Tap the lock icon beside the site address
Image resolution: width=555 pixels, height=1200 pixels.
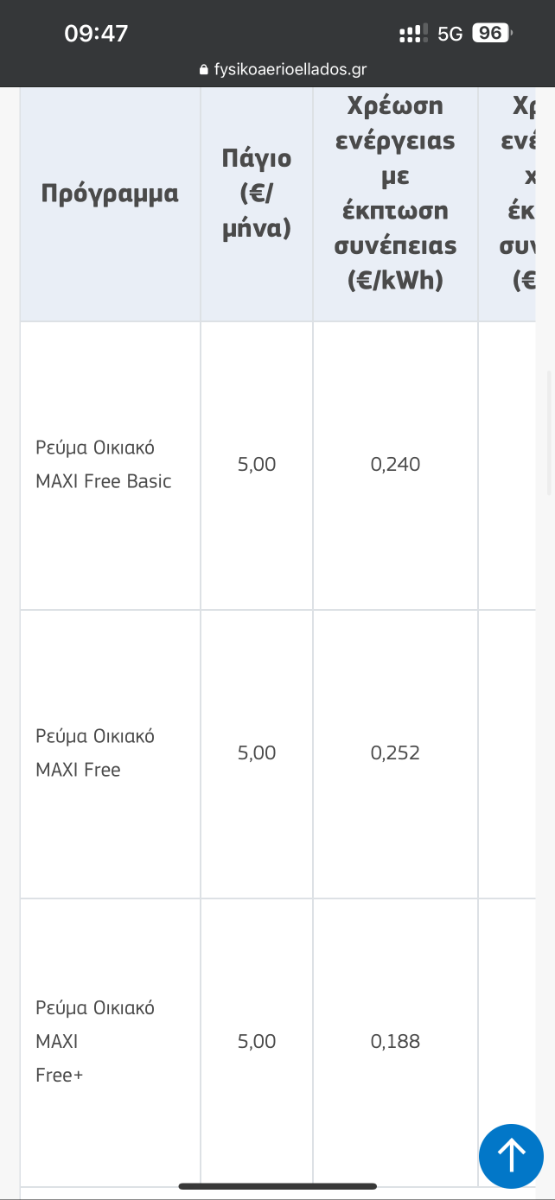coord(204,69)
